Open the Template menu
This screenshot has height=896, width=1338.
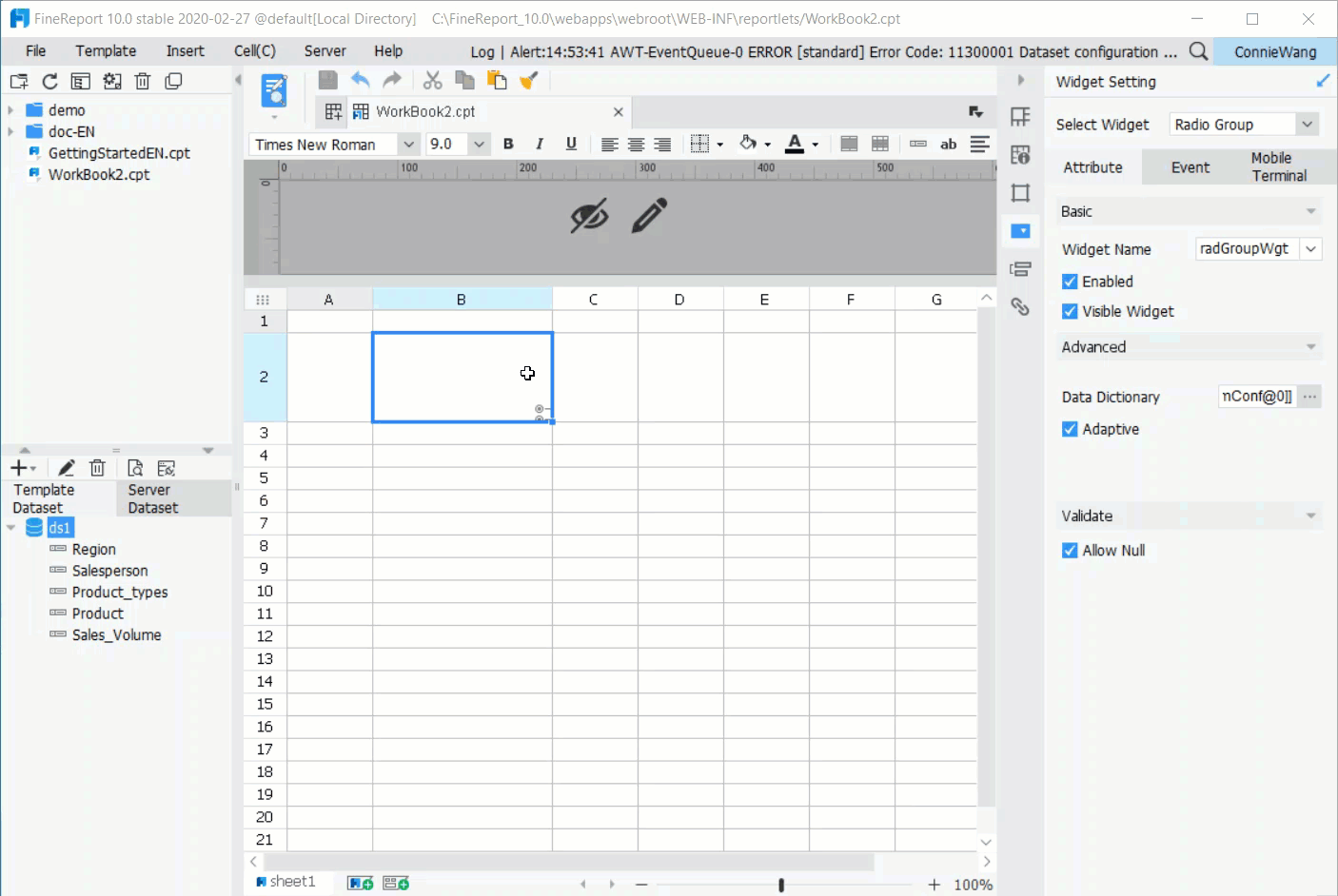106,51
